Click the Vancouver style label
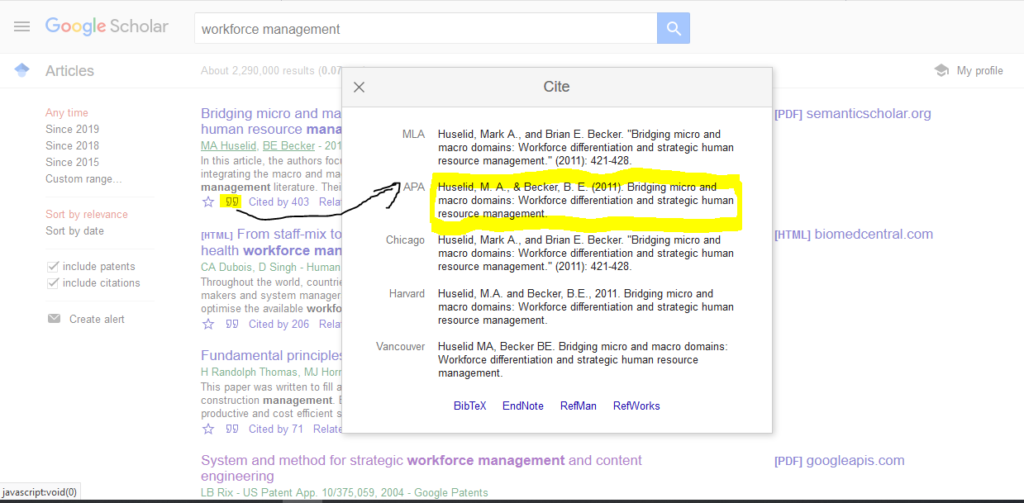Viewport: 1024px width, 503px height. (400, 347)
